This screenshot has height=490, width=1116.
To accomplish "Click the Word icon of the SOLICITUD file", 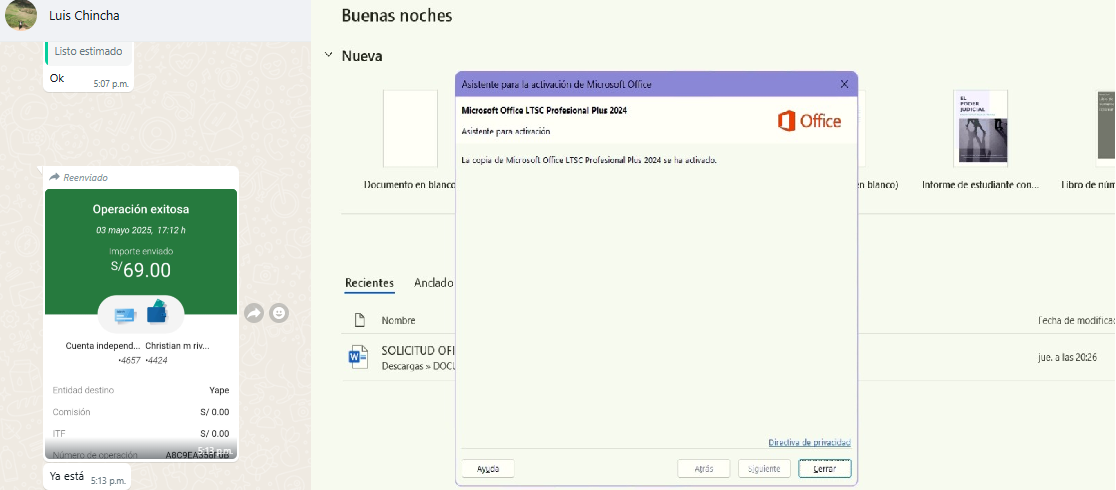I will 357,357.
